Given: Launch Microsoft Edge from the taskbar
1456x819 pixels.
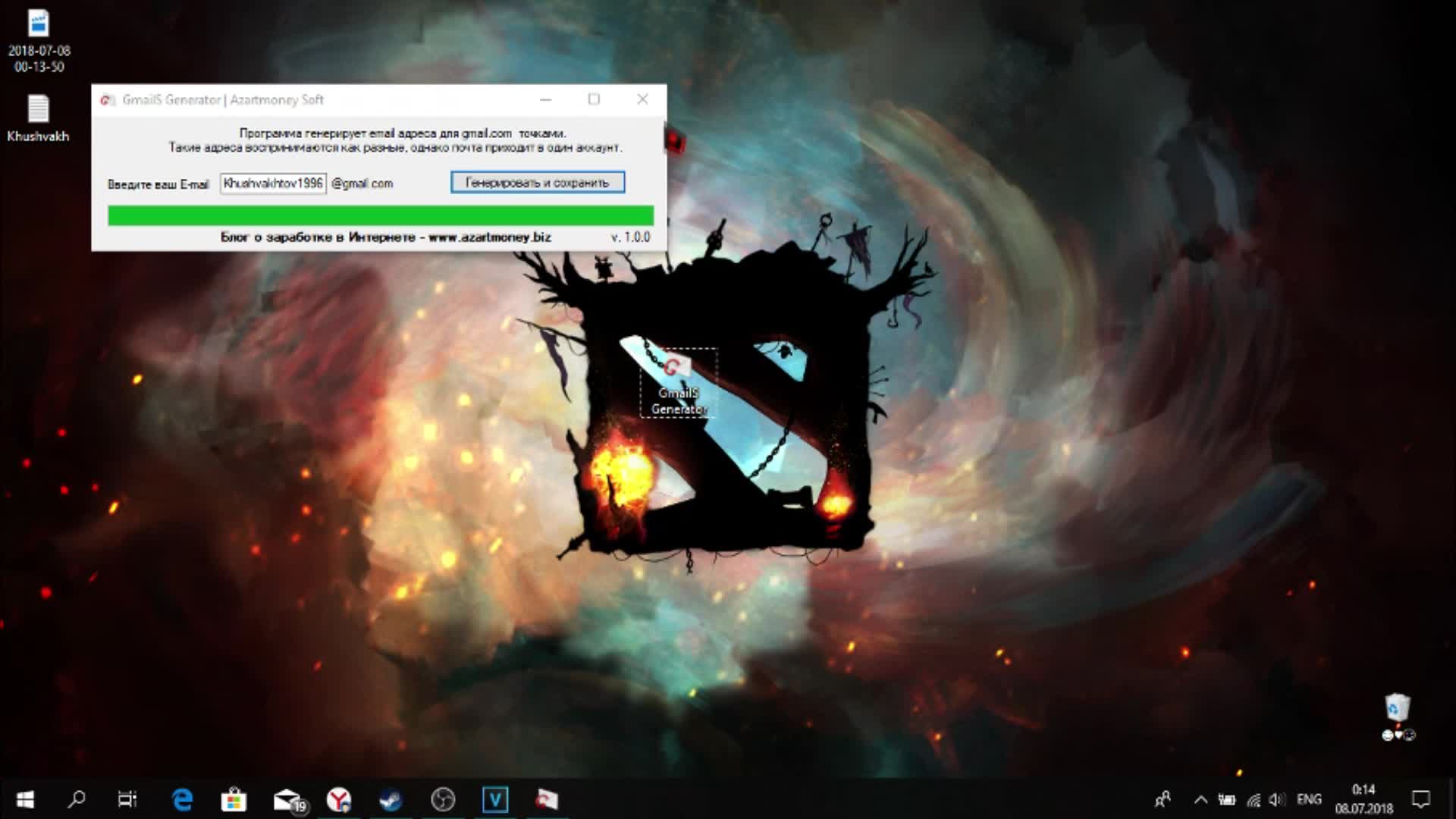Looking at the screenshot, I should click(182, 799).
